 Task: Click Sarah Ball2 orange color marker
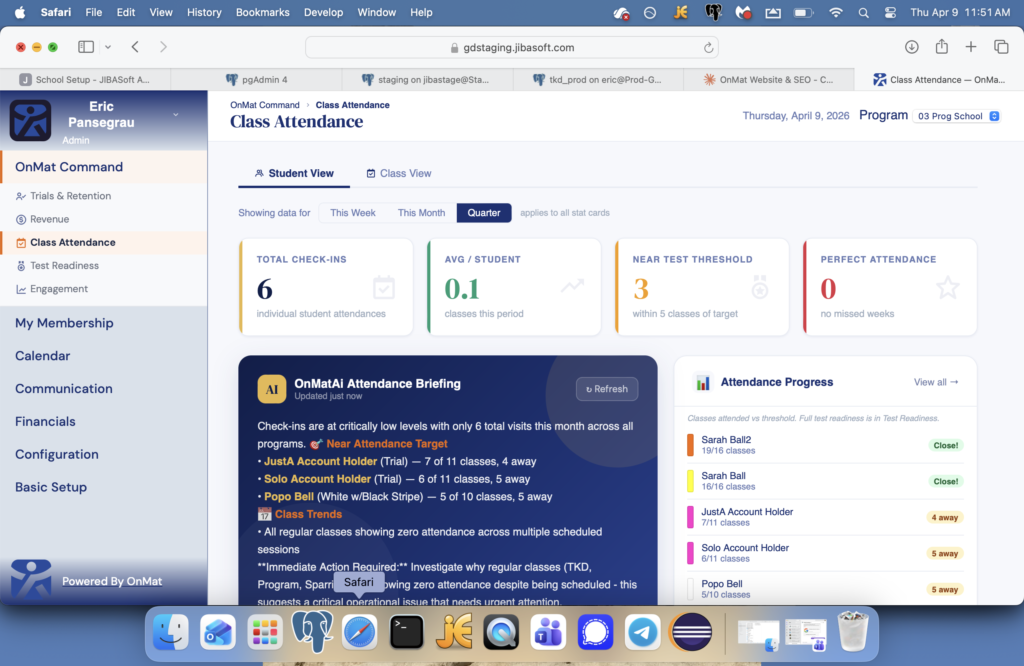pyautogui.click(x=691, y=445)
